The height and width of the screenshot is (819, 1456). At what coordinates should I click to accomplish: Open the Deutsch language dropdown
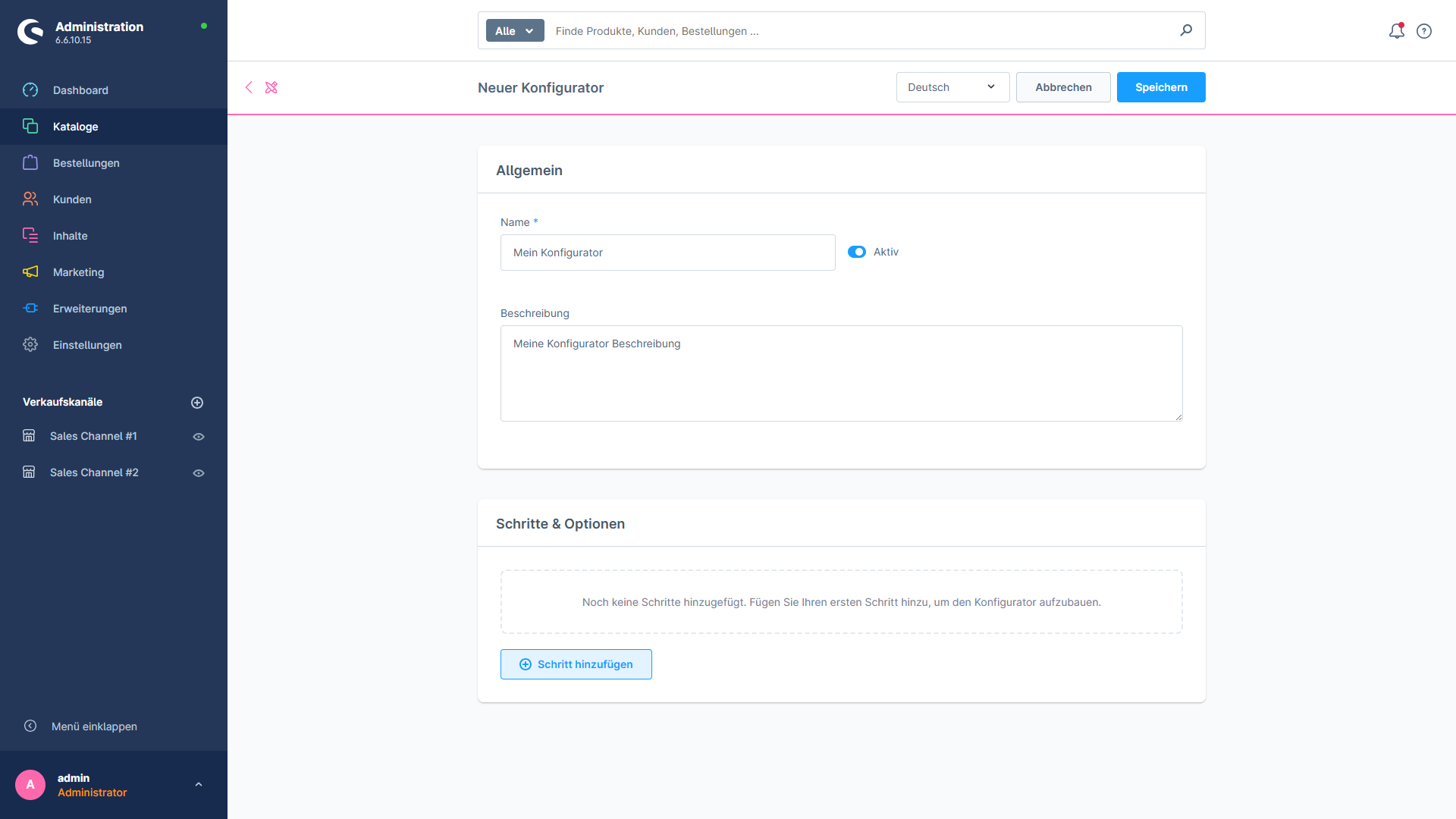(x=952, y=87)
